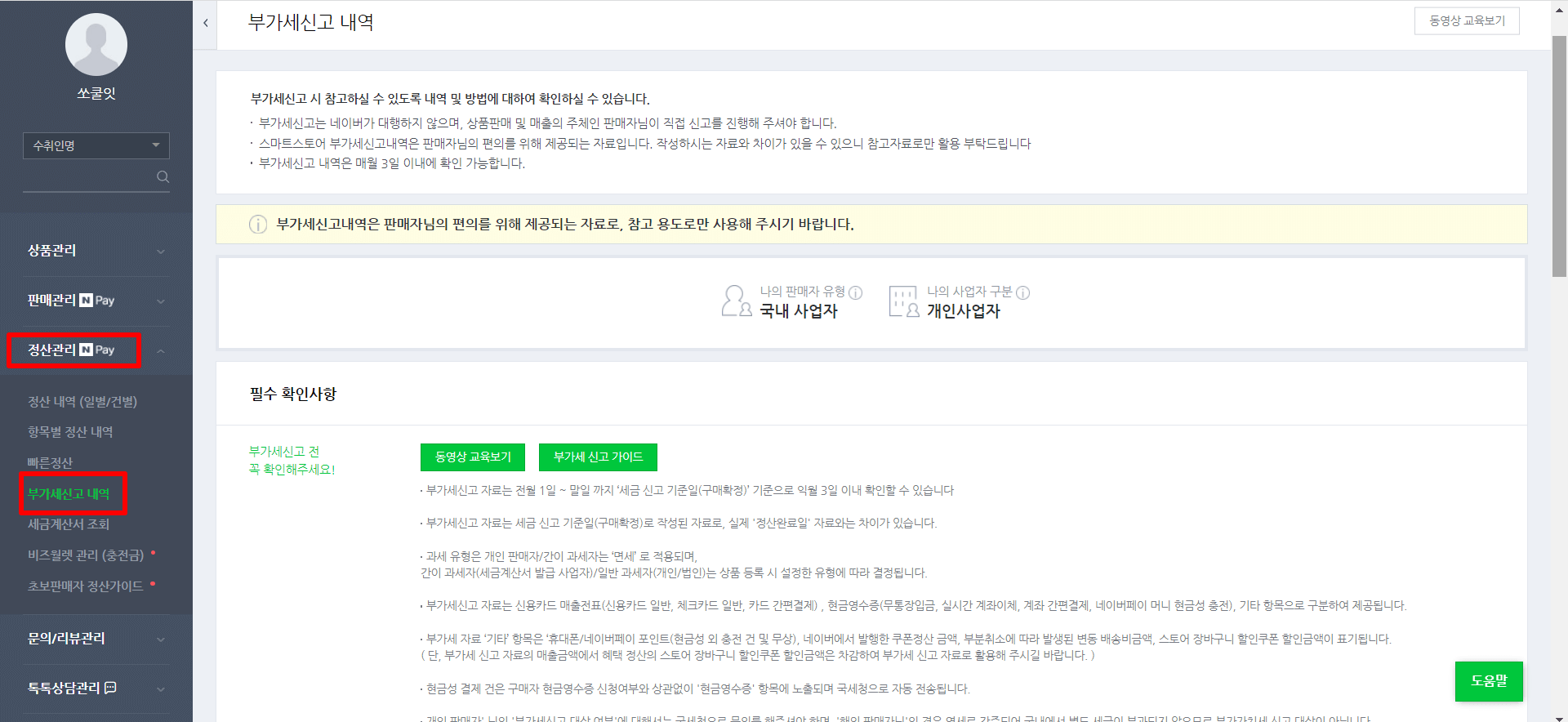Click the N Pay logo beside 판매관리
The height and width of the screenshot is (722, 1568).
point(96,301)
